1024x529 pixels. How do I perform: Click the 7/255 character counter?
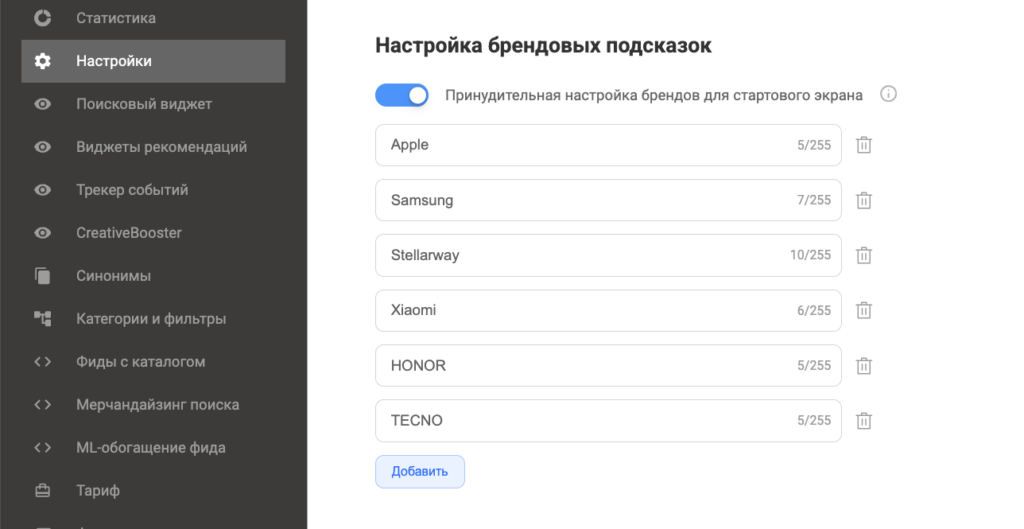coord(814,200)
